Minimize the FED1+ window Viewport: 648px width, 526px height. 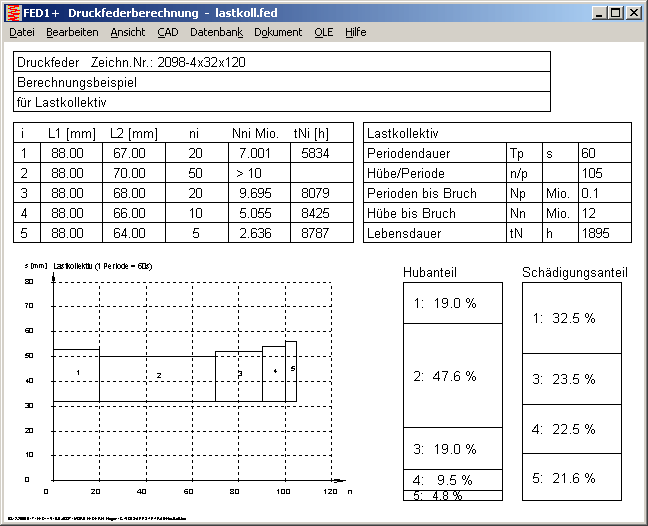(x=600, y=12)
